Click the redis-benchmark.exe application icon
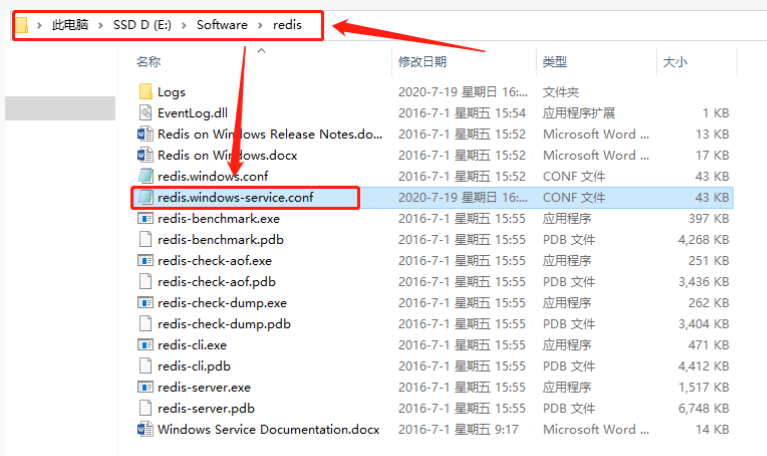The image size is (767, 456). 145,218
